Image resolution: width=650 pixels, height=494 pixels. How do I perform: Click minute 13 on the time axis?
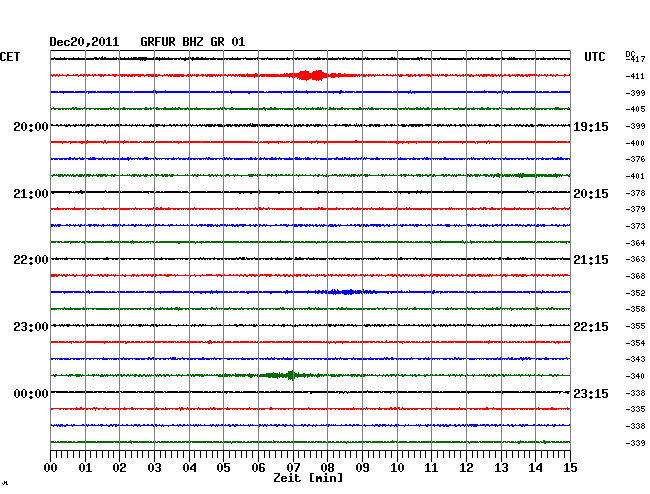[x=501, y=468]
